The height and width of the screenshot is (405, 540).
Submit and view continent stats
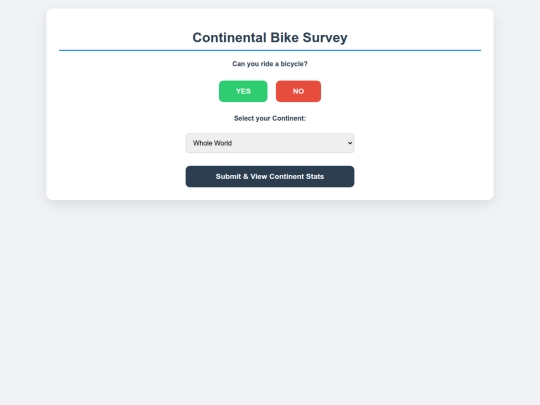point(270,177)
